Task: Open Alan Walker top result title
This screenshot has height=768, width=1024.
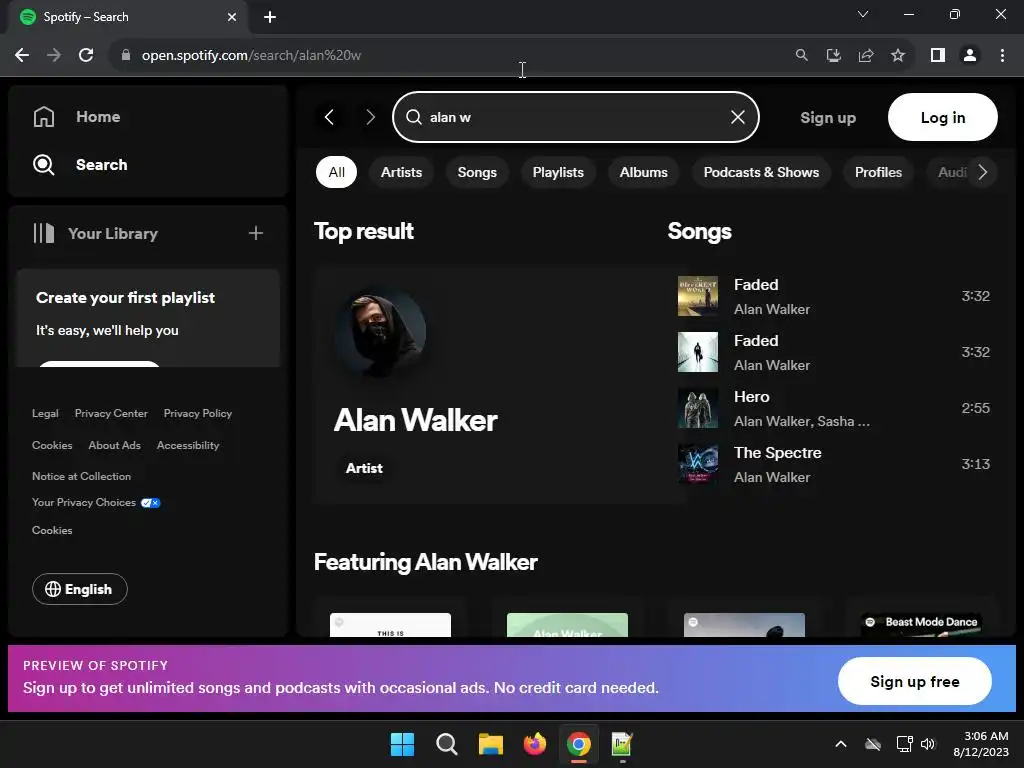Action: (415, 420)
